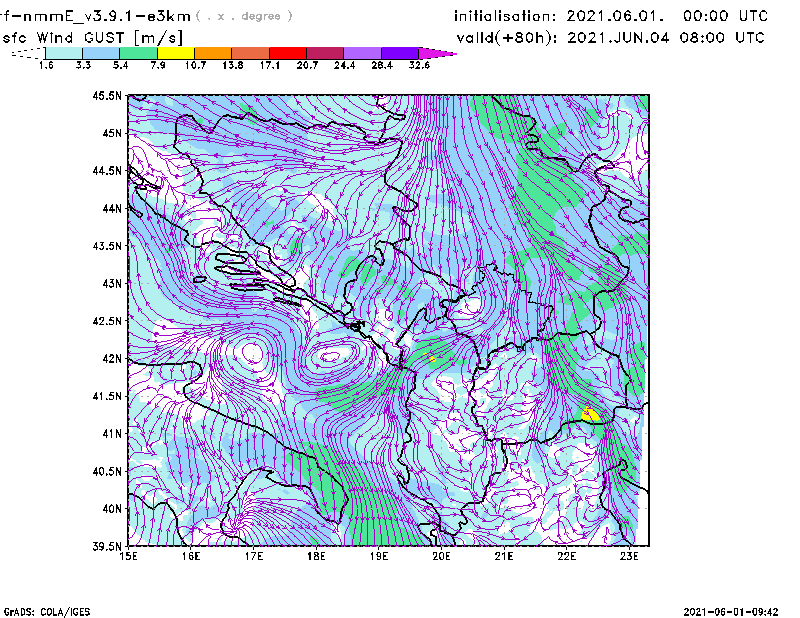Viewport: 800px width, 618px height.
Task: Click the legend value 17.1
Action: pos(269,65)
